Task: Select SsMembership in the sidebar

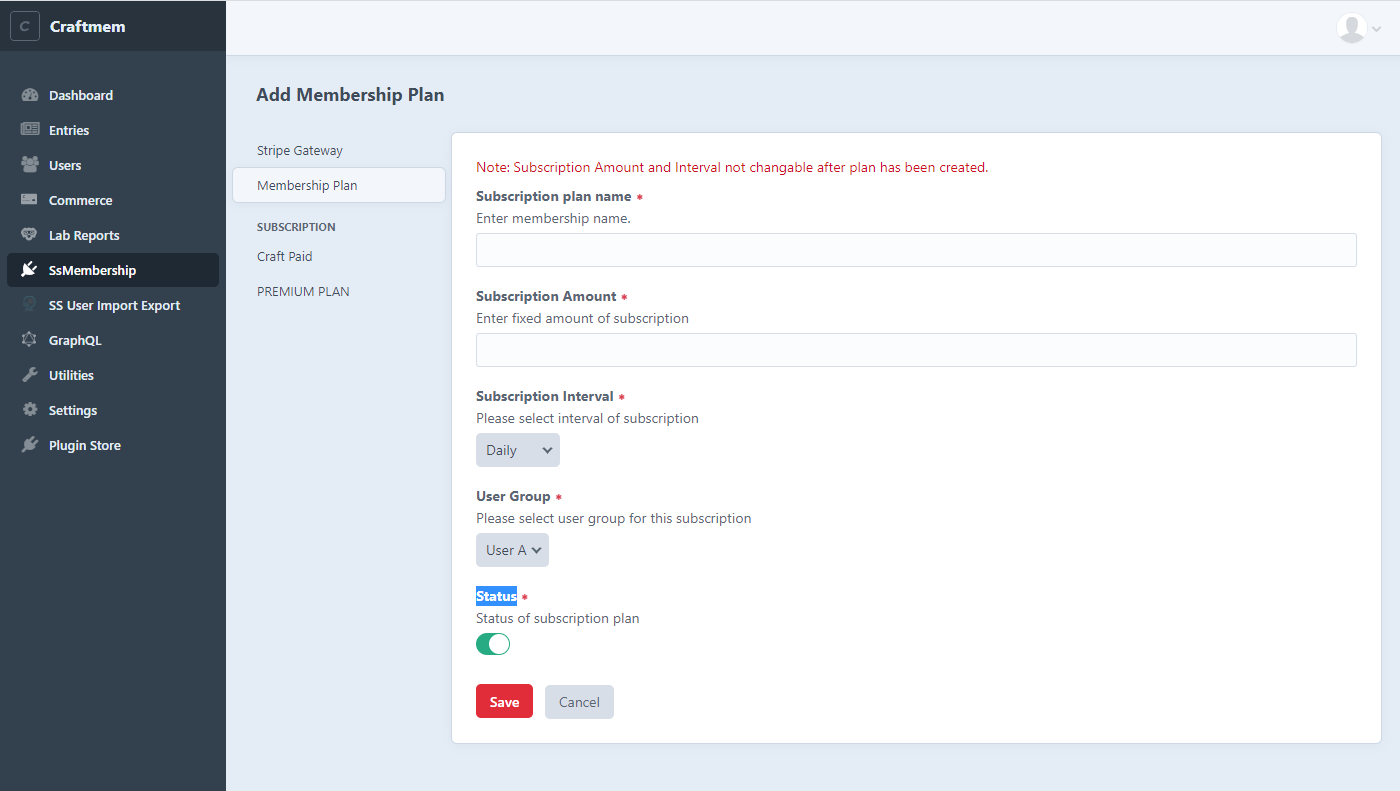Action: (x=112, y=270)
